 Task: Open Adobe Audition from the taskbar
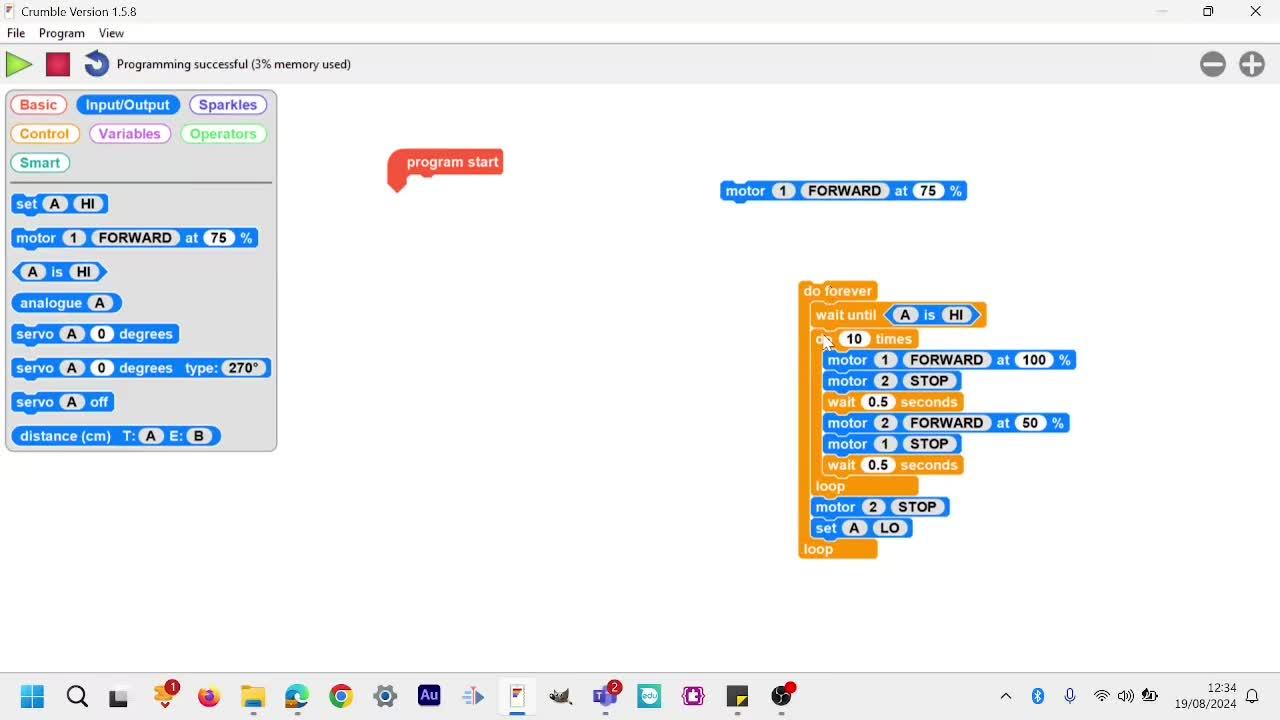pyautogui.click(x=429, y=696)
